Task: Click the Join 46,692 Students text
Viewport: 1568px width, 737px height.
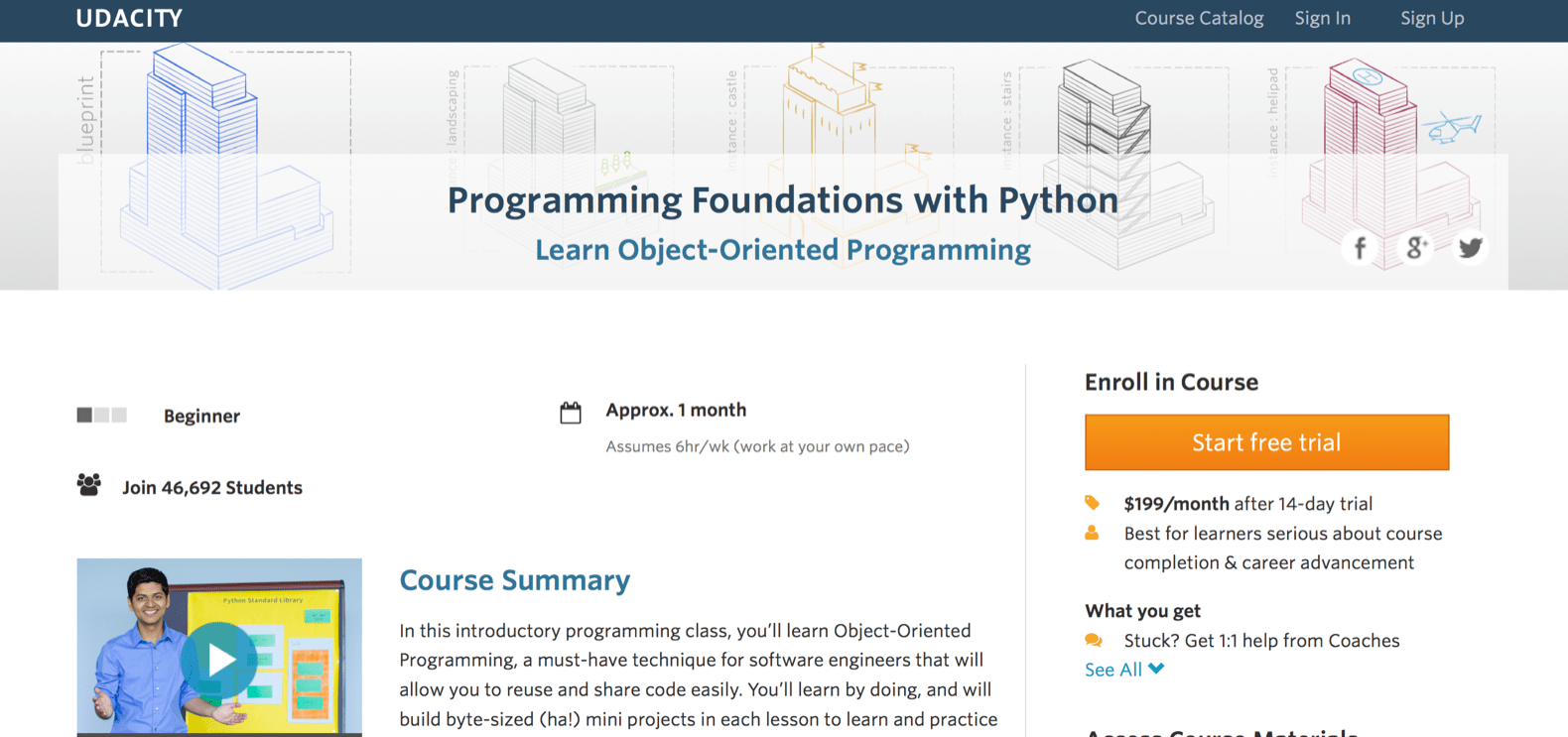Action: point(212,488)
